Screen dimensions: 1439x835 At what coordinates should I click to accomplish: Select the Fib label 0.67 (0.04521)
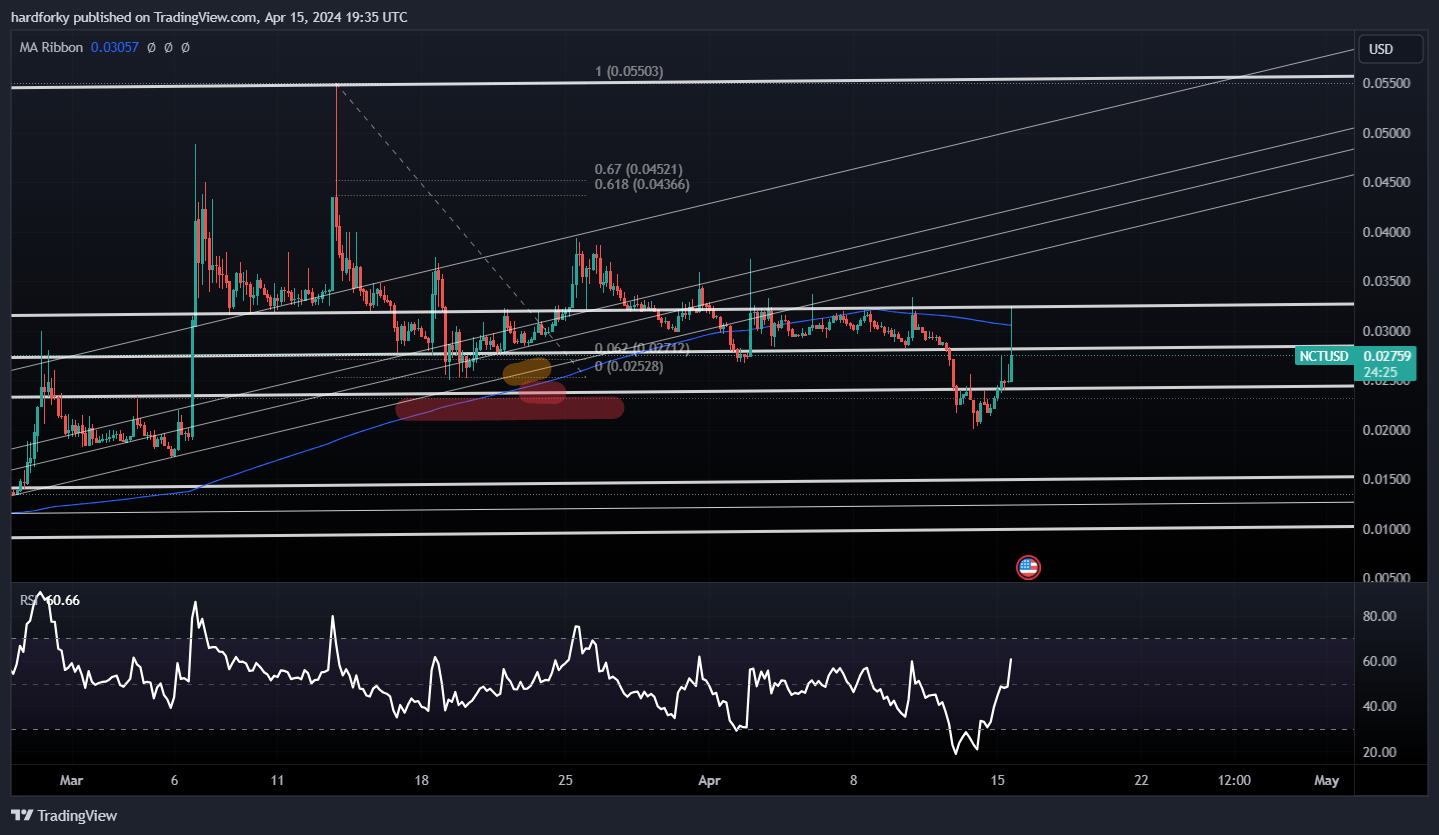[638, 170]
